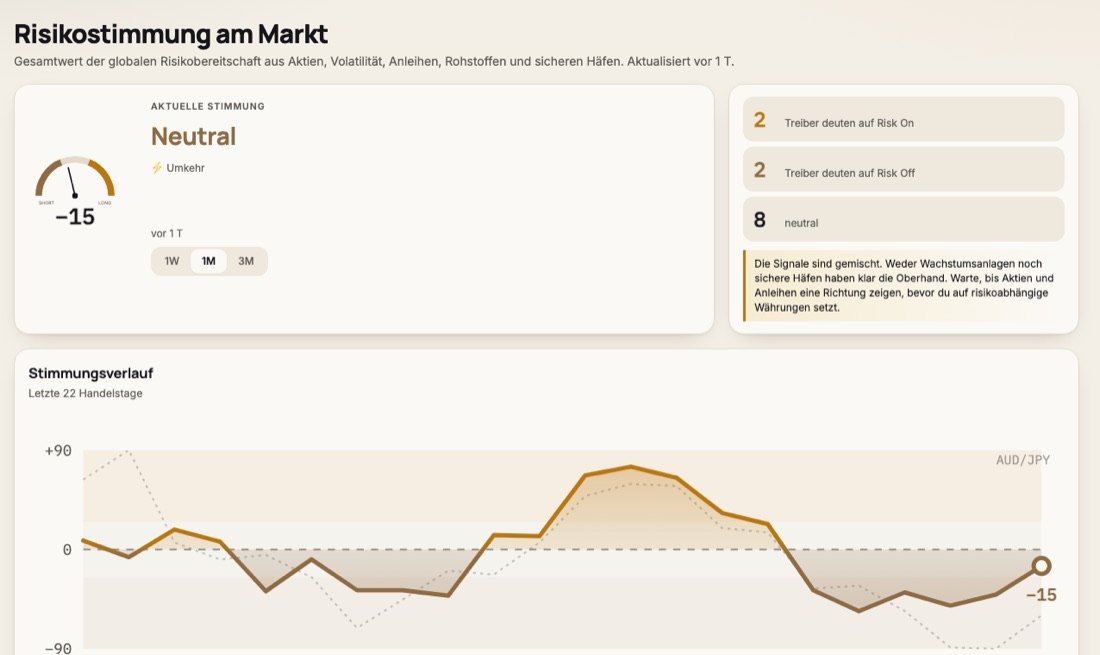Click the 'Letzte 22 Handelstage' subtitle

[x=86, y=393]
